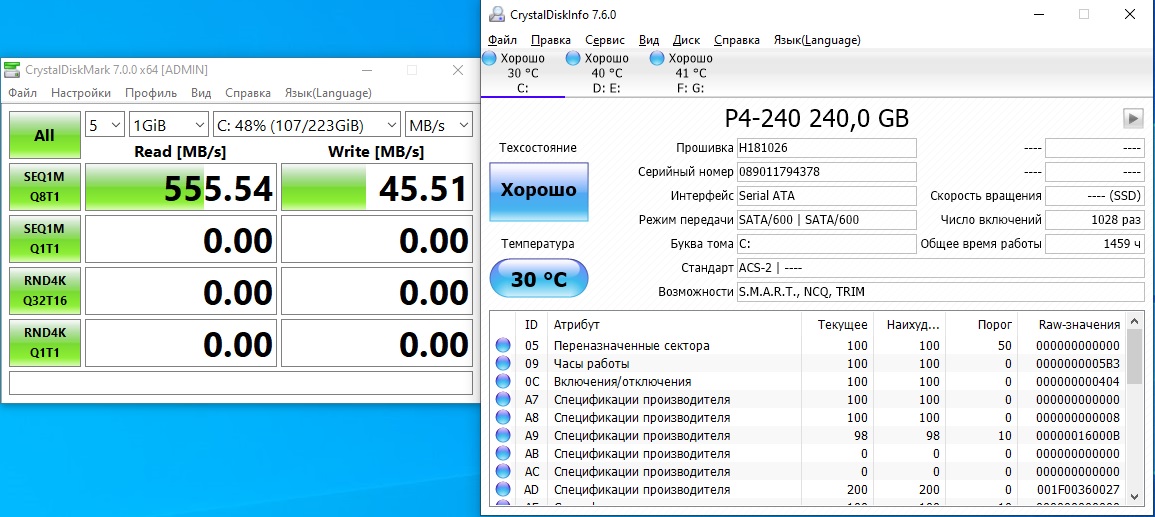
Task: Click the serial number field 089011794378
Action: tap(826, 172)
